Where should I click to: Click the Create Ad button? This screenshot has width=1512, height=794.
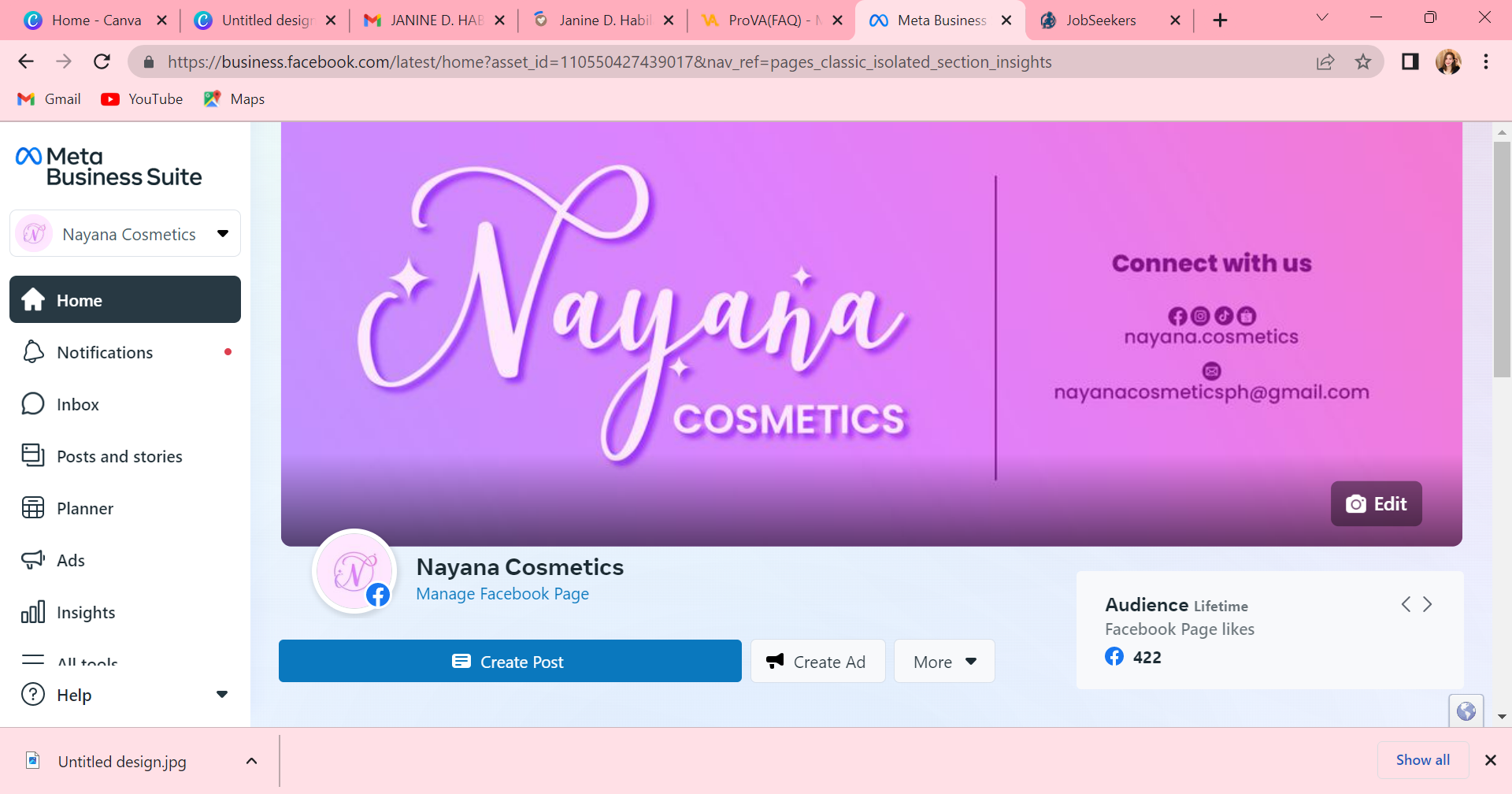(818, 662)
